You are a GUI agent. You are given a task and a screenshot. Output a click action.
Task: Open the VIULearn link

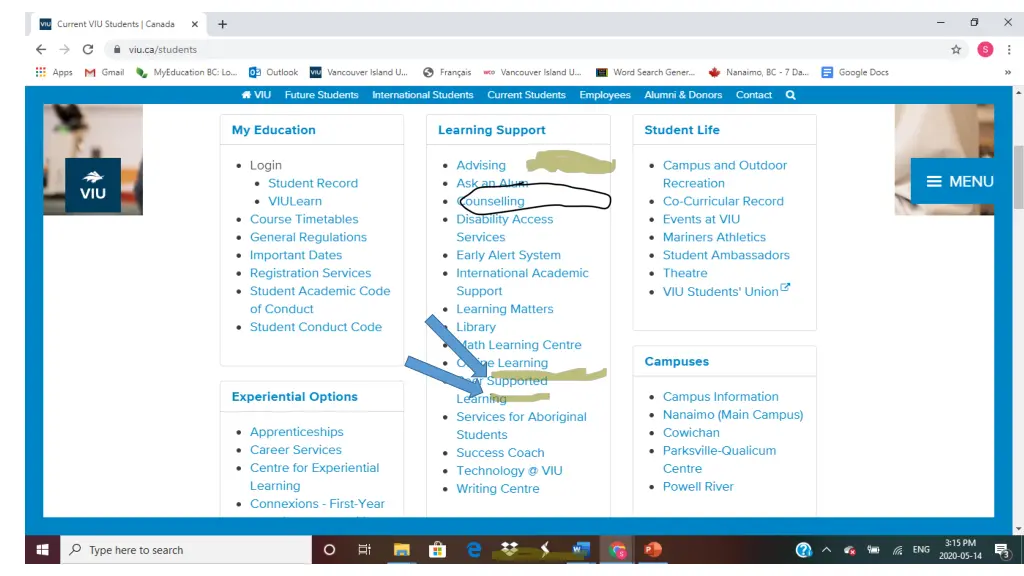click(295, 201)
